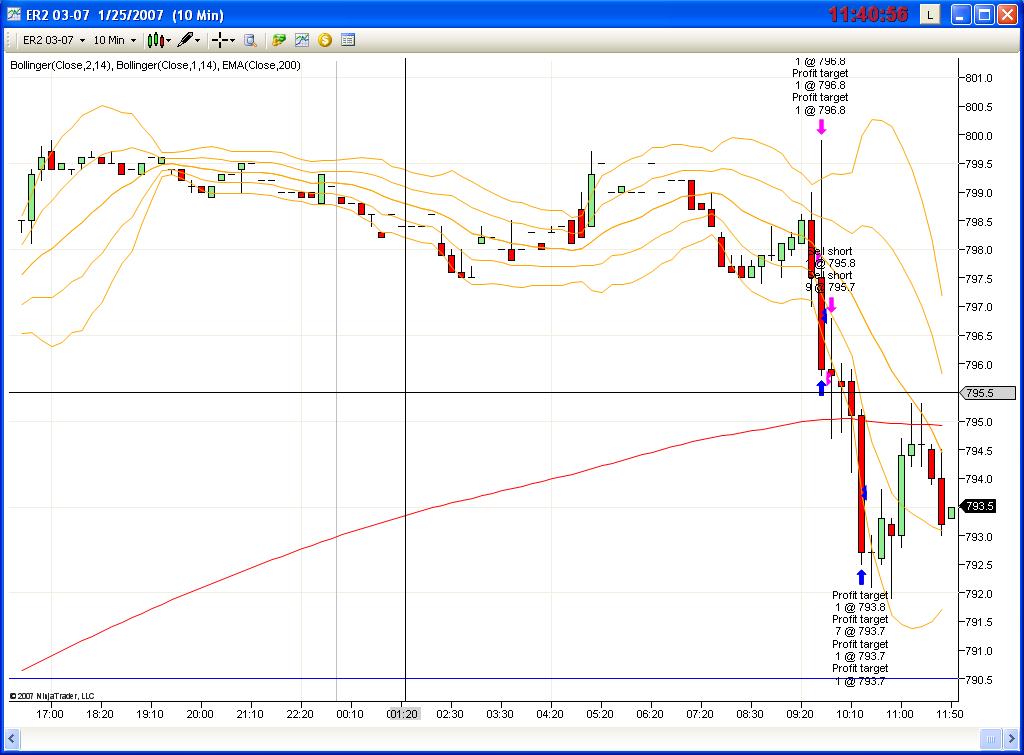Image resolution: width=1024 pixels, height=755 pixels.
Task: Open the chart style candlestick dropdown
Action: point(159,40)
